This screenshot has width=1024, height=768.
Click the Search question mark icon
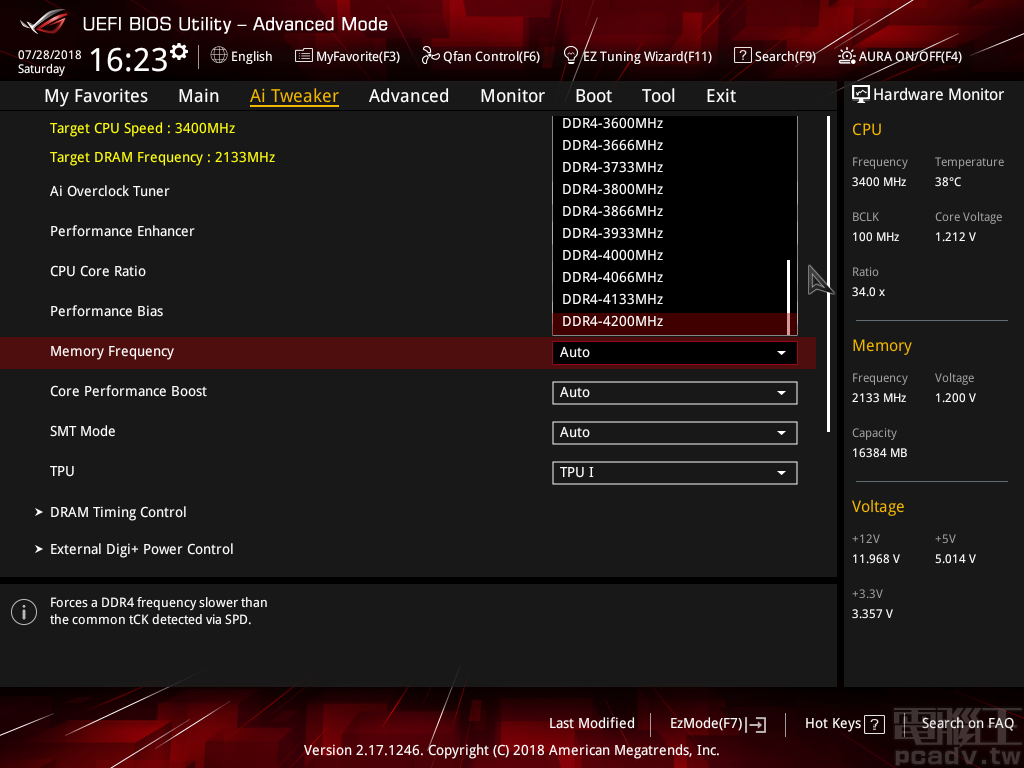click(x=742, y=56)
